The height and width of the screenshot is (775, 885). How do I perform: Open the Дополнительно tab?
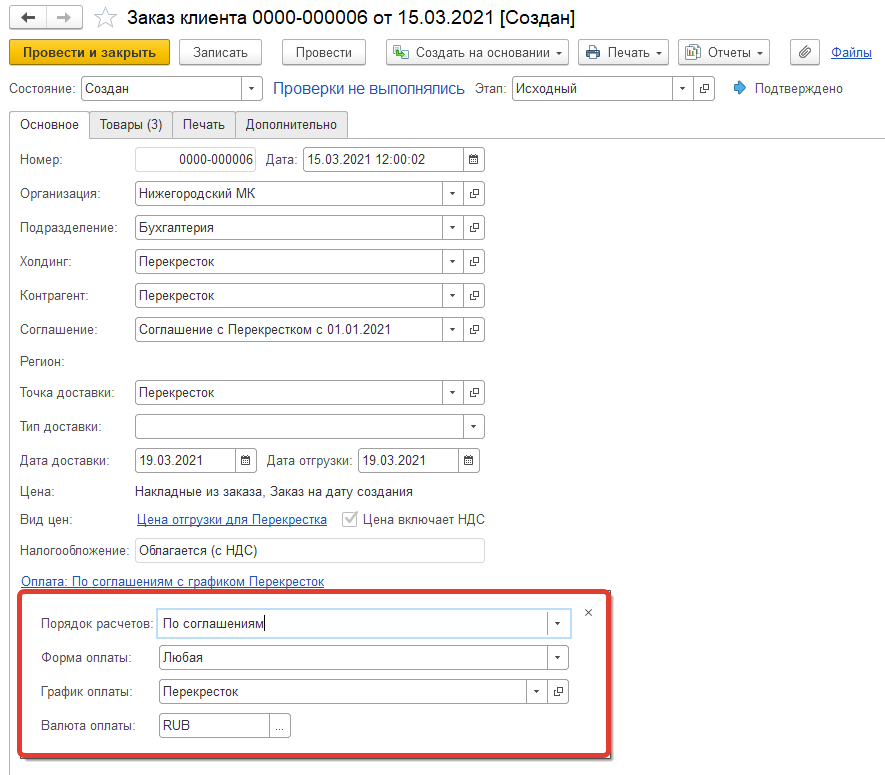coord(292,125)
